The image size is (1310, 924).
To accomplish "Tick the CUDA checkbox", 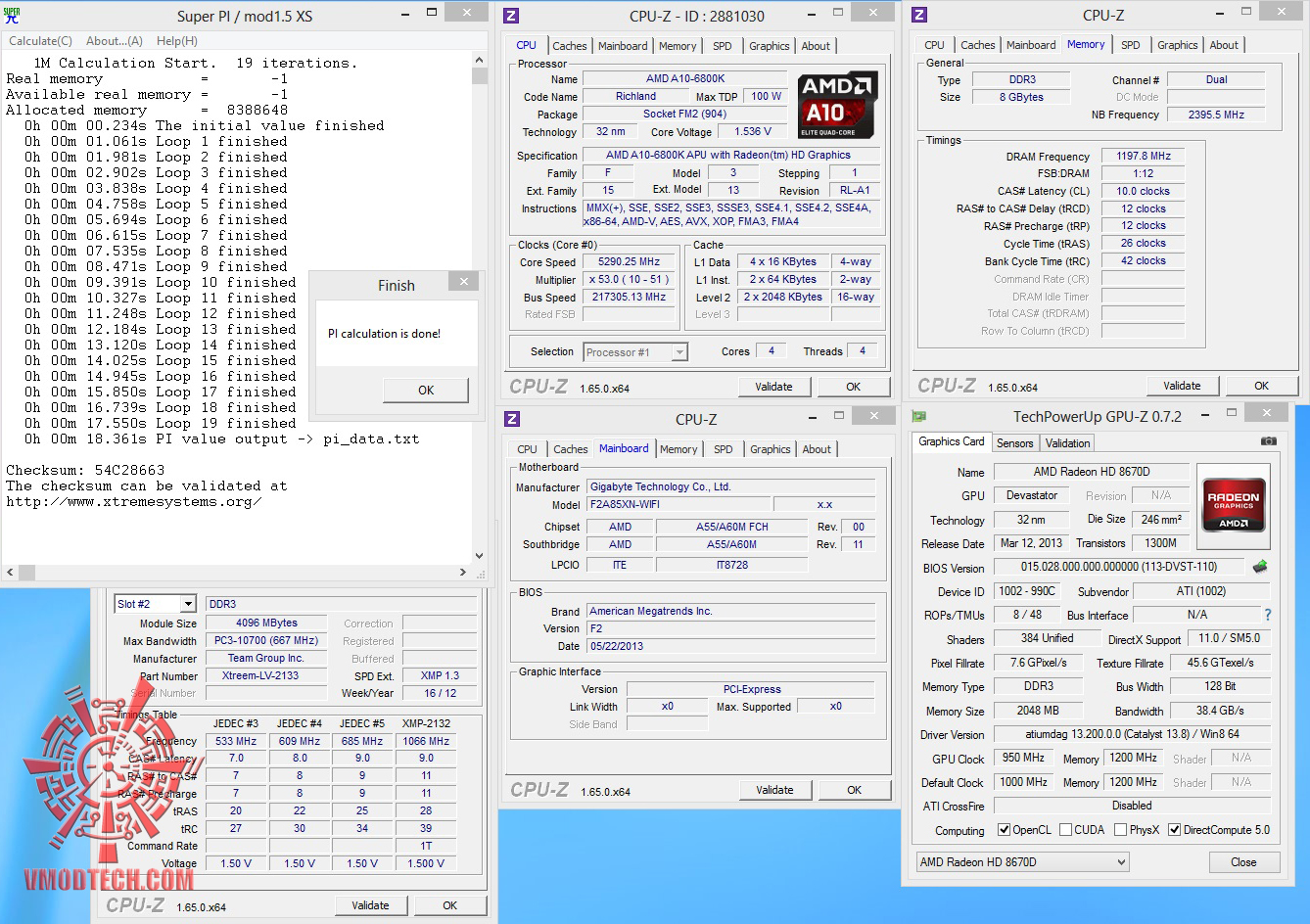I will (1065, 830).
